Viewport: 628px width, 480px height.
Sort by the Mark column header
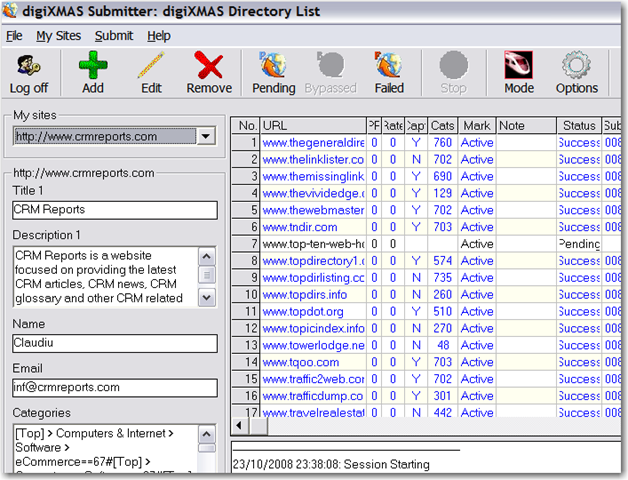[477, 126]
